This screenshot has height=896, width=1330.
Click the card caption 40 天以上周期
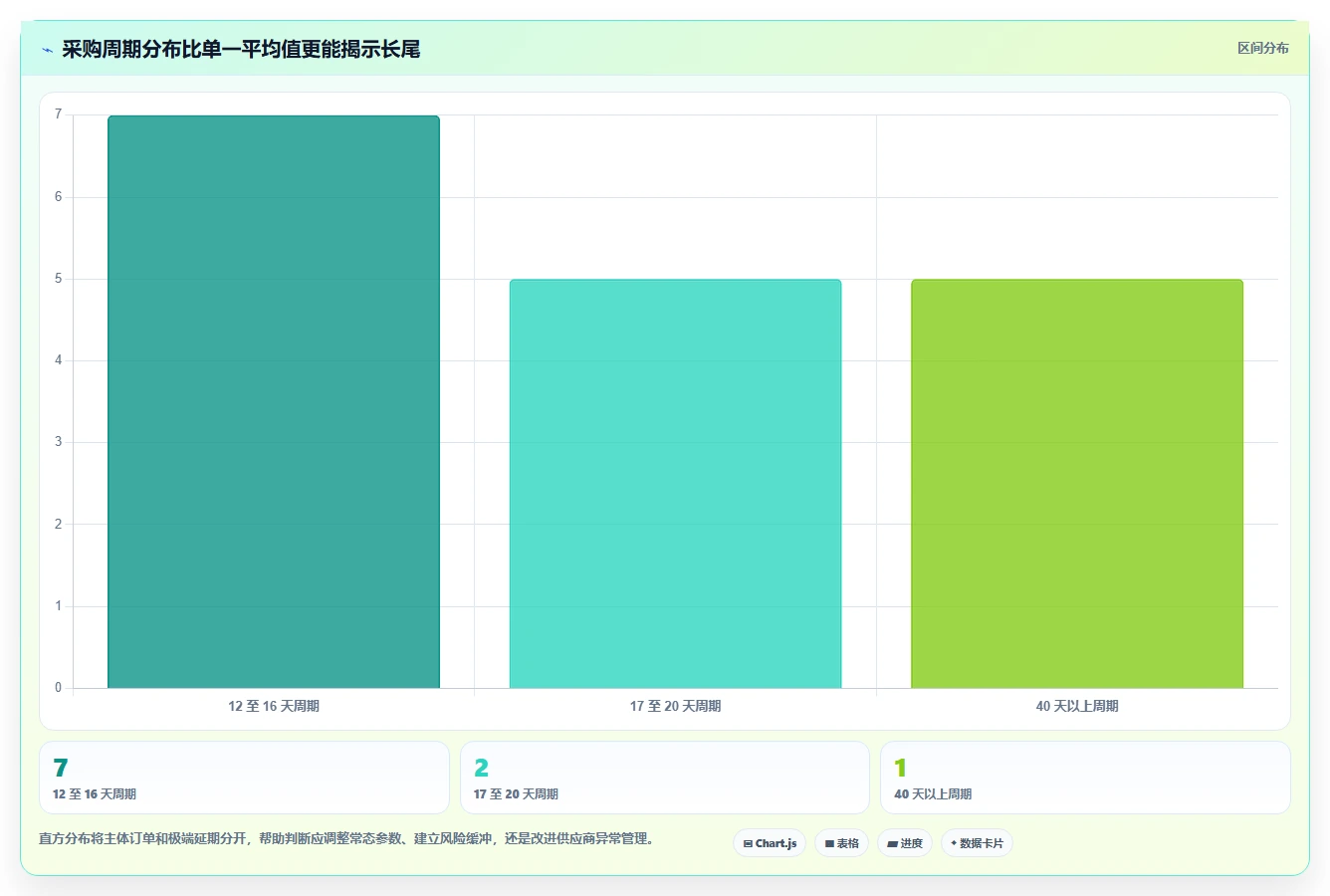tap(933, 794)
